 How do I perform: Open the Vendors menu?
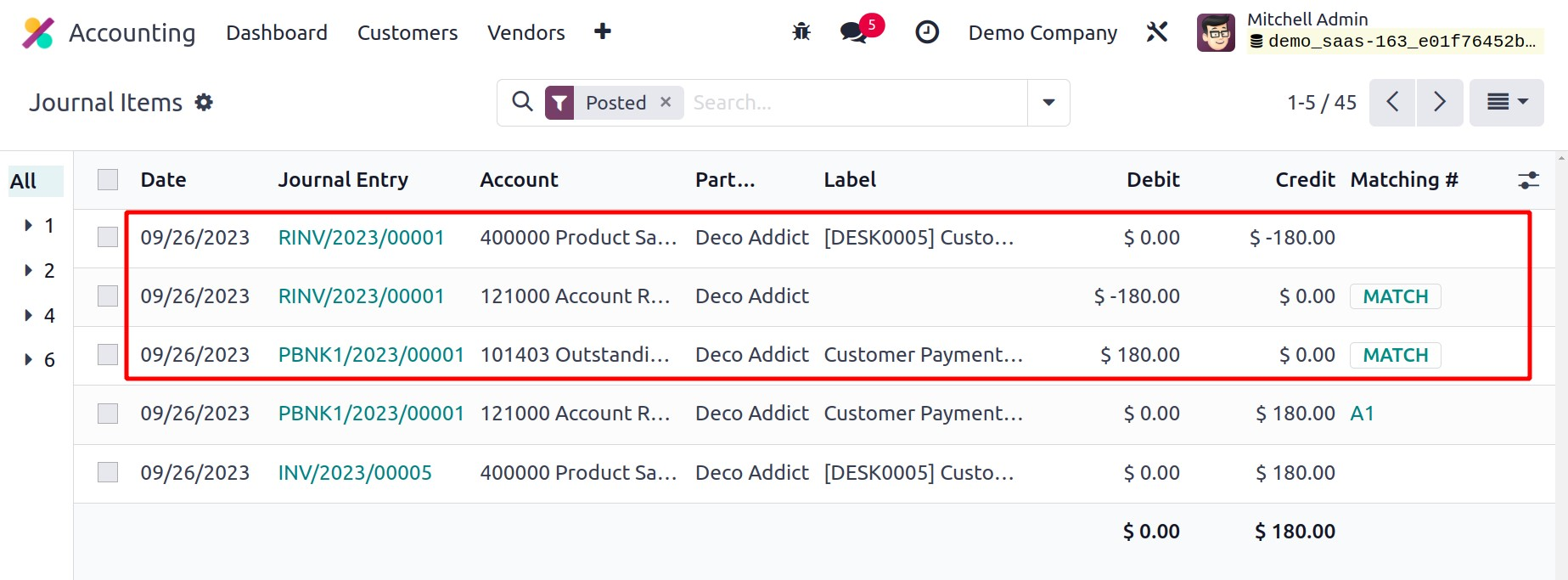pos(525,32)
